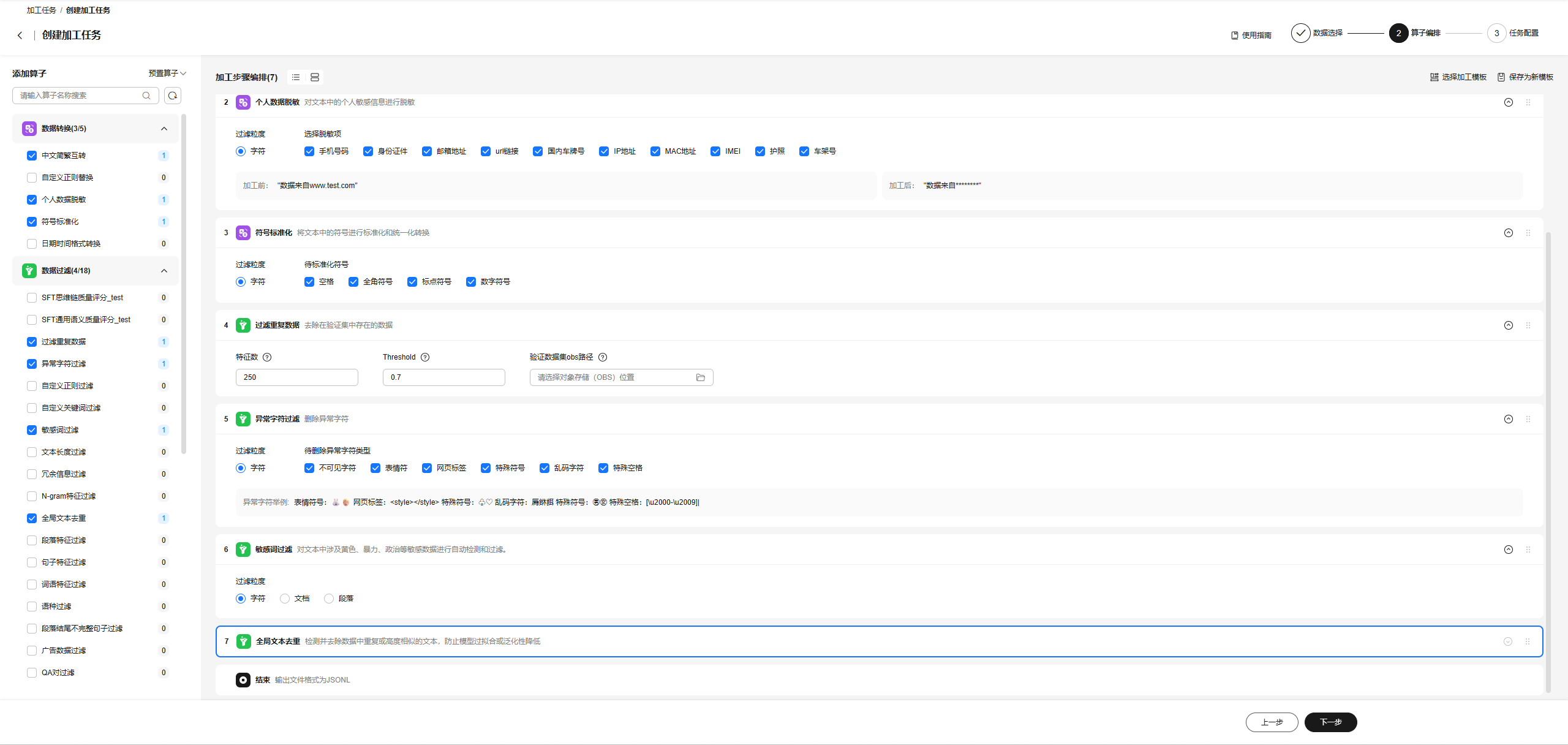The image size is (1568, 745).
Task: Uncheck 中文简繁互转 operator checkbox
Action: coord(32,156)
